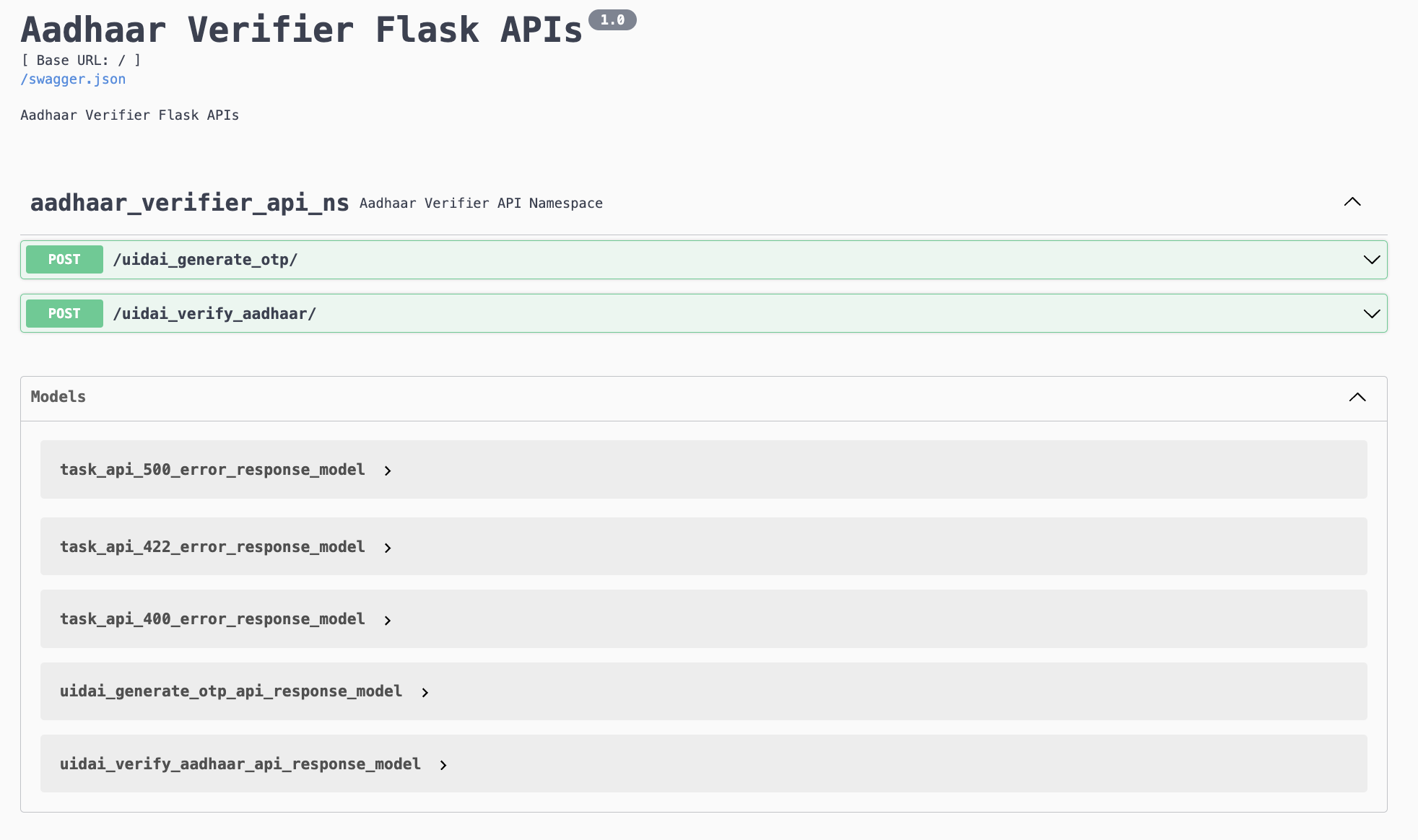
Task: Select uidai_verify_aadhaar_api_response_model name
Action: [x=240, y=764]
